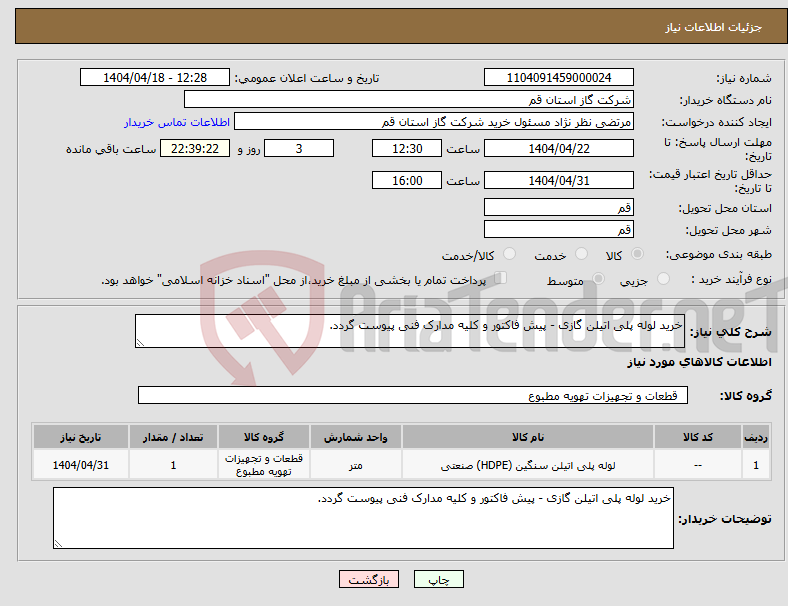Screen dimensions: 788x606
Task: Click the اطلاعات کالاهای مورد نیاز heading
Action: point(699,362)
